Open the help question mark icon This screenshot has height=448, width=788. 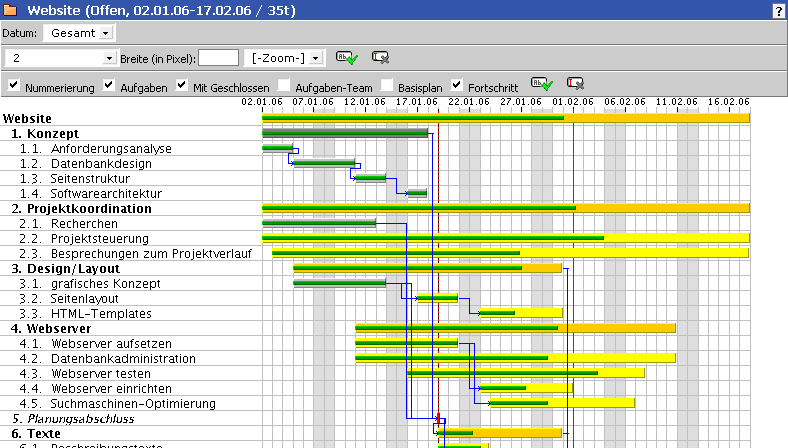[x=778, y=11]
